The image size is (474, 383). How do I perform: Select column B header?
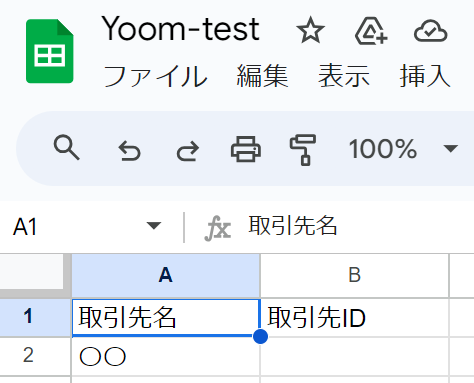[x=355, y=275]
